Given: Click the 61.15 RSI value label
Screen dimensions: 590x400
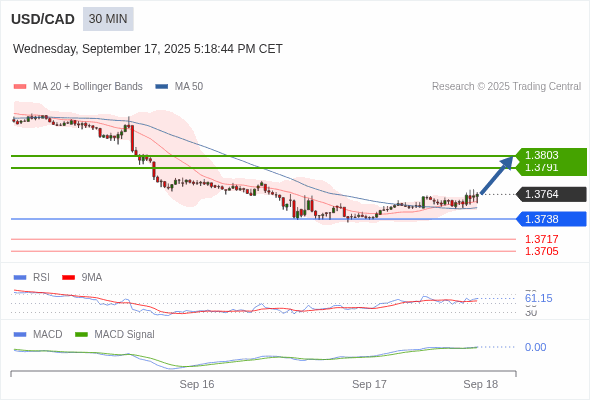Looking at the screenshot, I should [538, 298].
